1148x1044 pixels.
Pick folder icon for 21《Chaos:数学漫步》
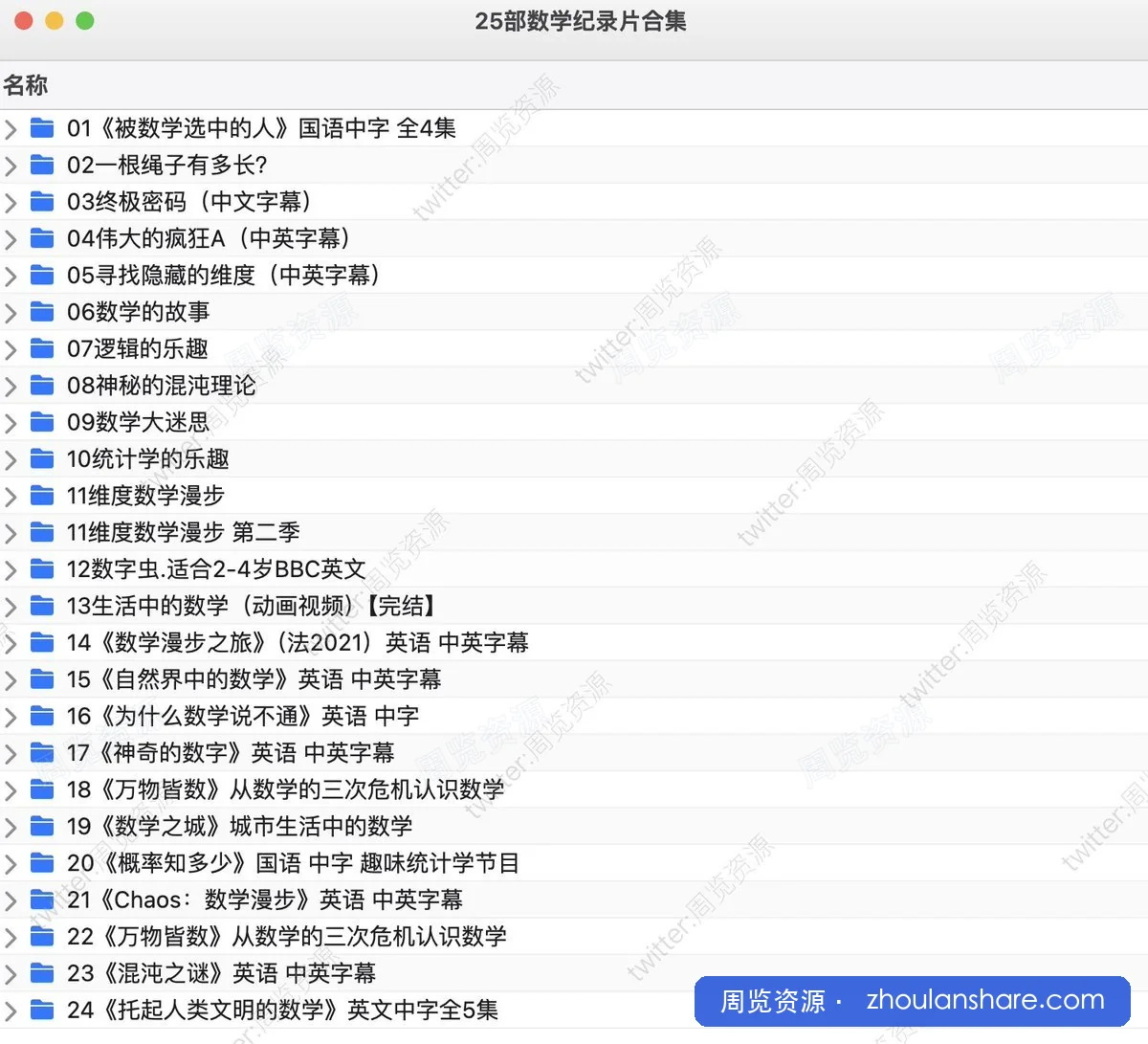click(42, 899)
